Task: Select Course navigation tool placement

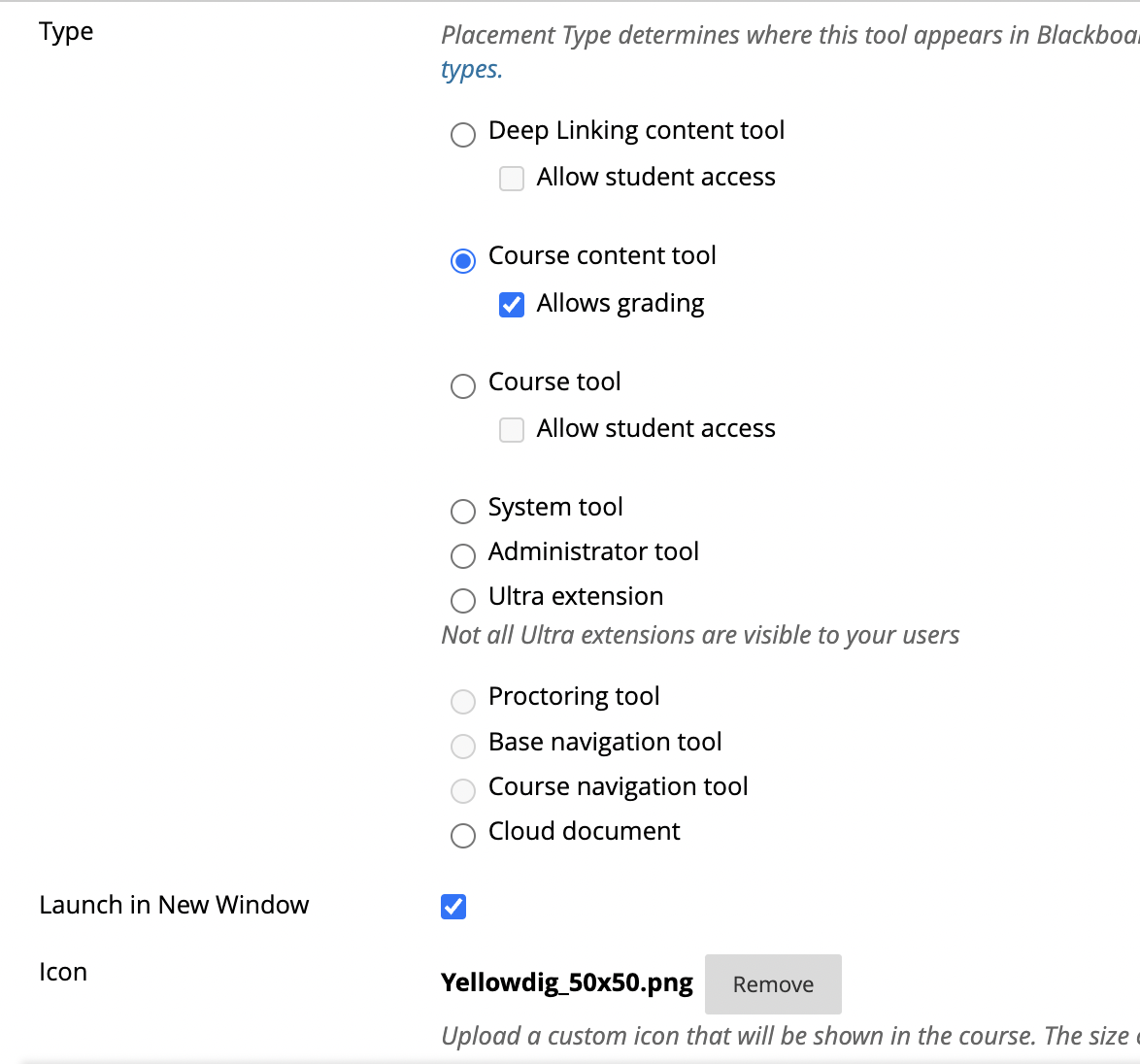Action: 463,790
